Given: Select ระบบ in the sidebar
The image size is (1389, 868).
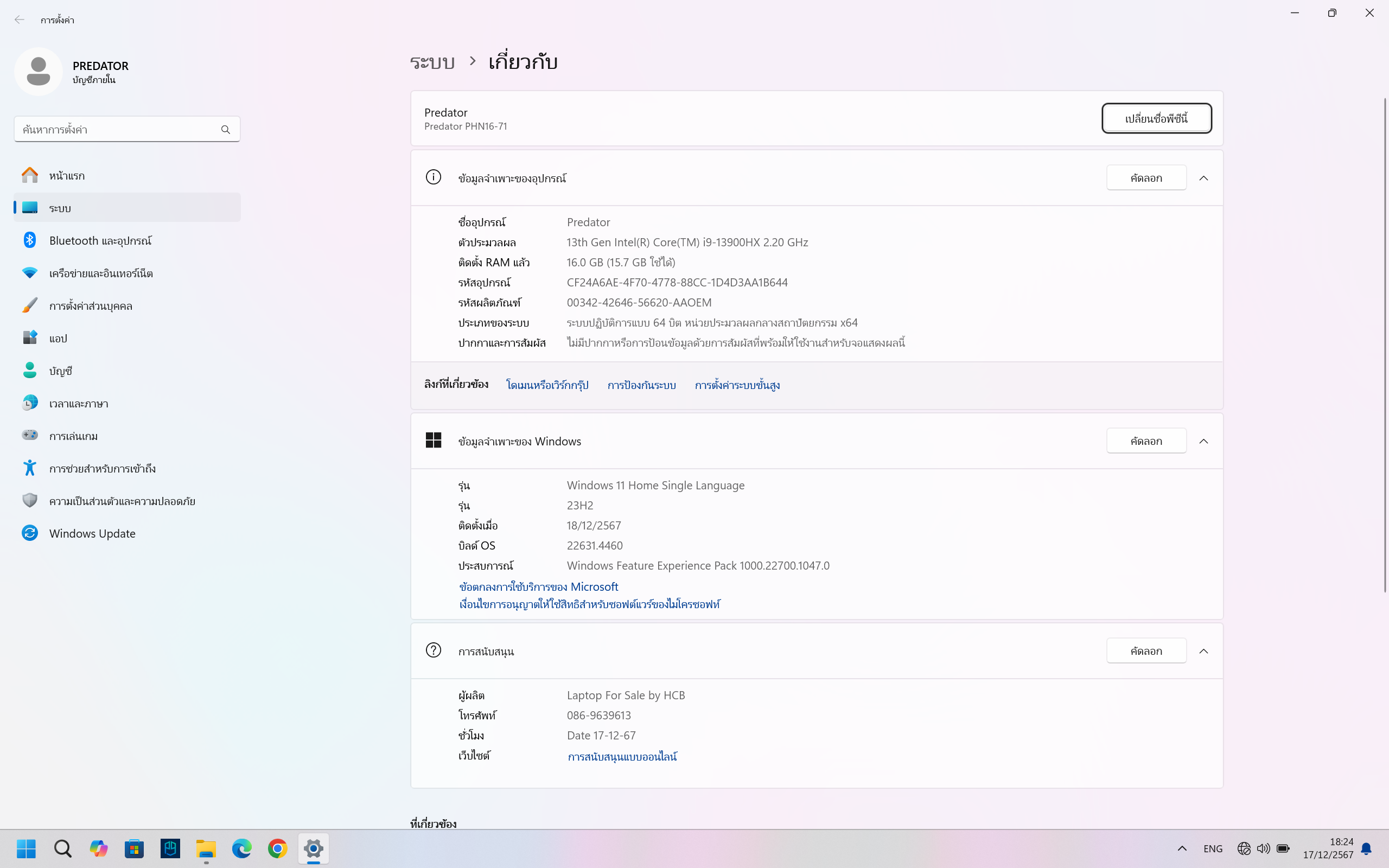Looking at the screenshot, I should pyautogui.click(x=127, y=208).
